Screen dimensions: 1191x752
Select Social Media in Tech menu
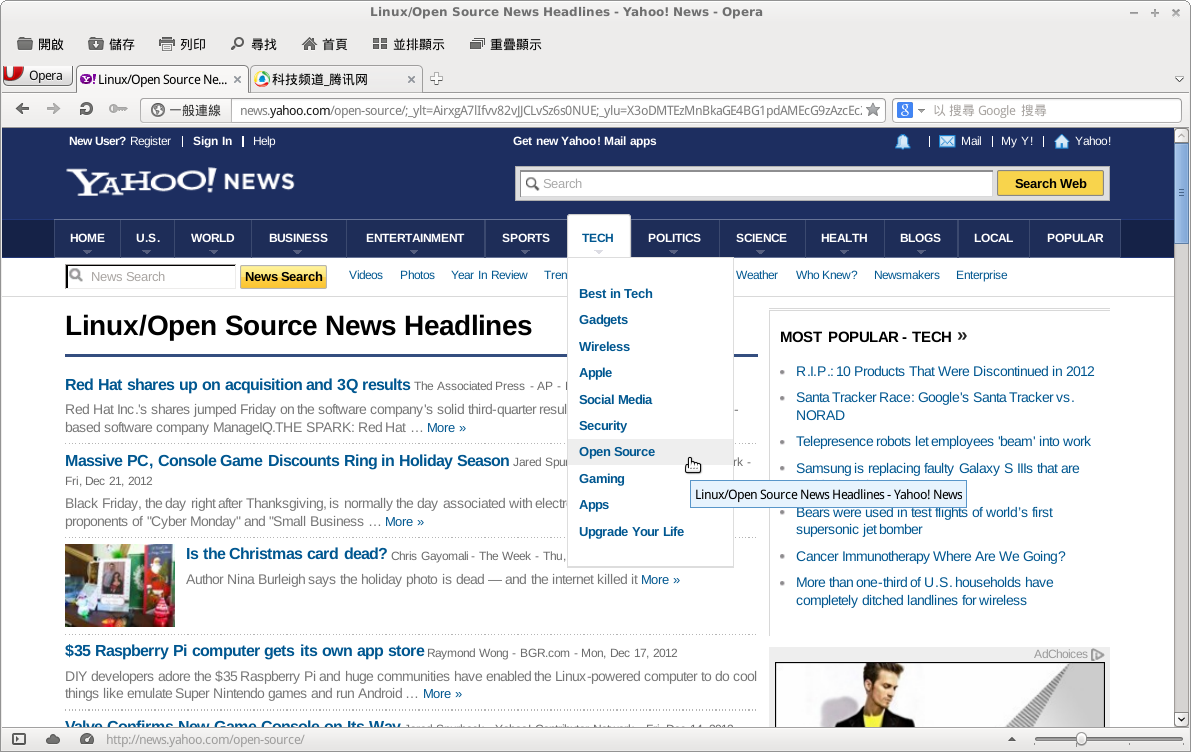[x=615, y=400]
